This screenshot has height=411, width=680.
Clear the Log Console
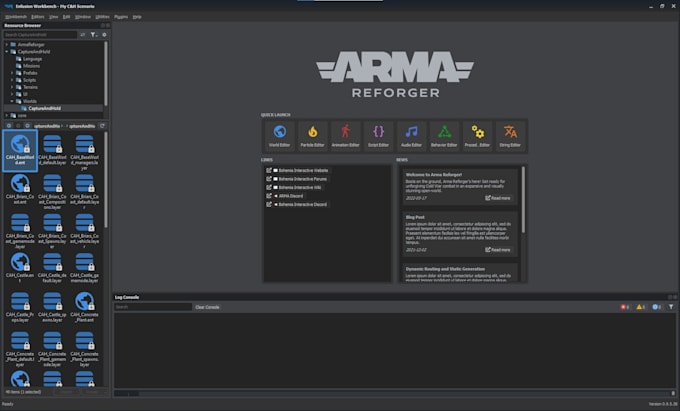click(207, 307)
